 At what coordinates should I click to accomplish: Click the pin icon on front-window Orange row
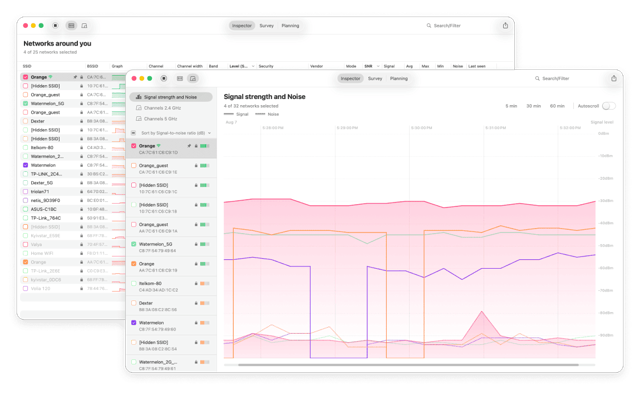[189, 146]
